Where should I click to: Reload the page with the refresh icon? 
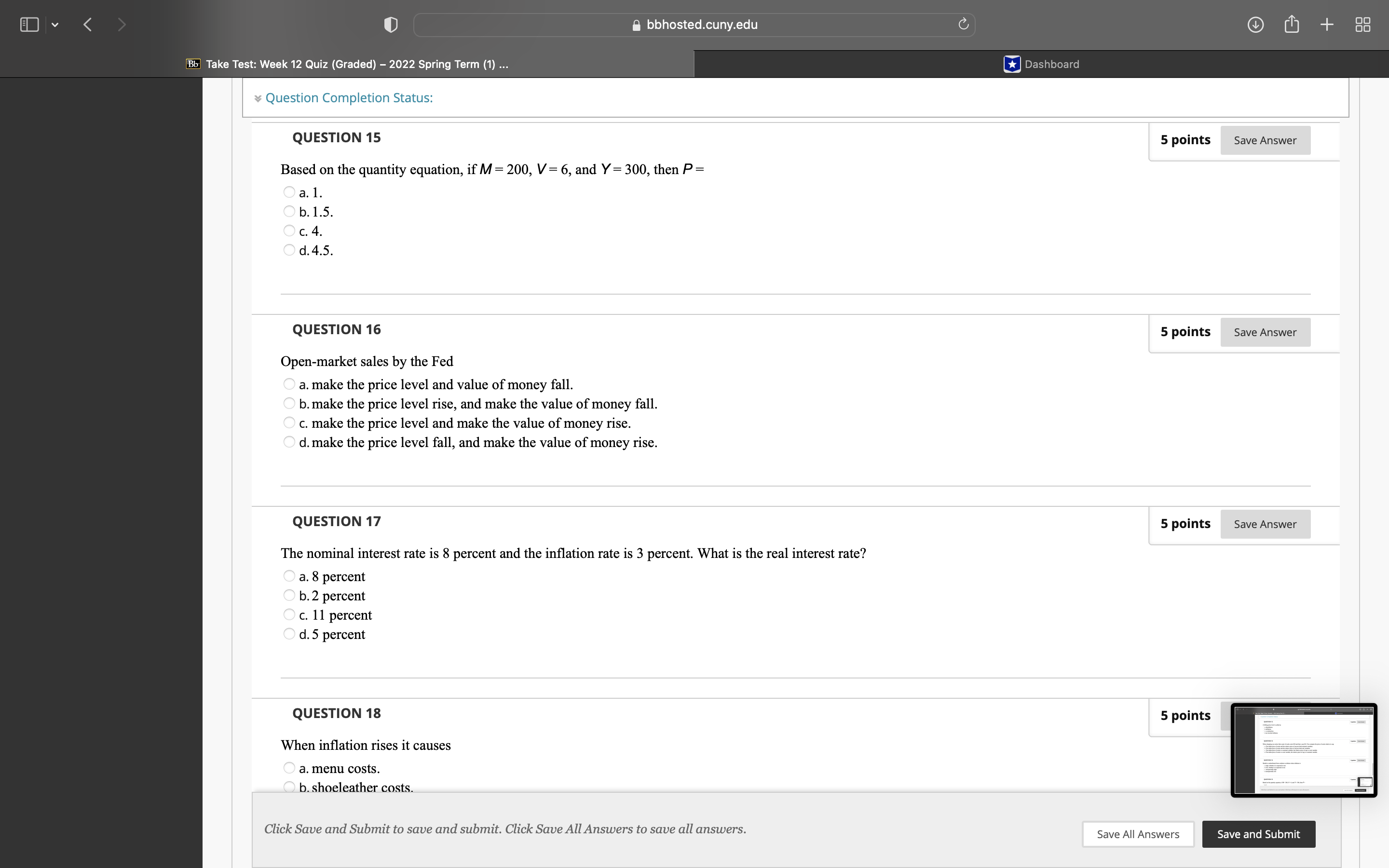pyautogui.click(x=963, y=24)
